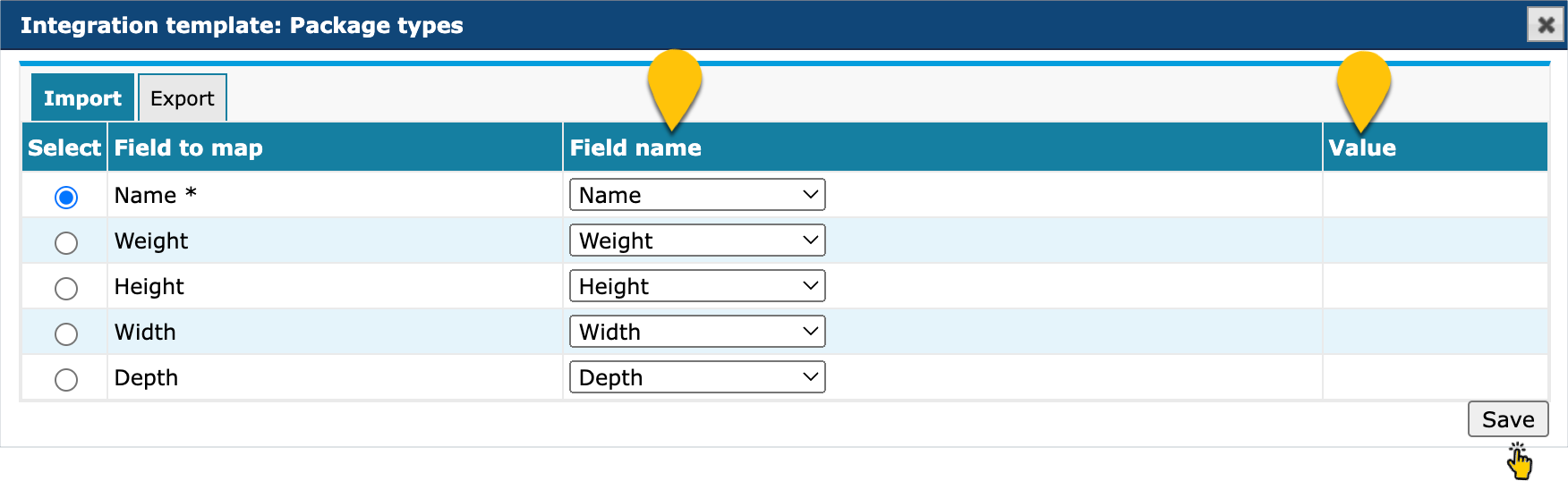Viewport: 1568px width, 481px height.
Task: Click the Field name column header
Action: pos(635,148)
